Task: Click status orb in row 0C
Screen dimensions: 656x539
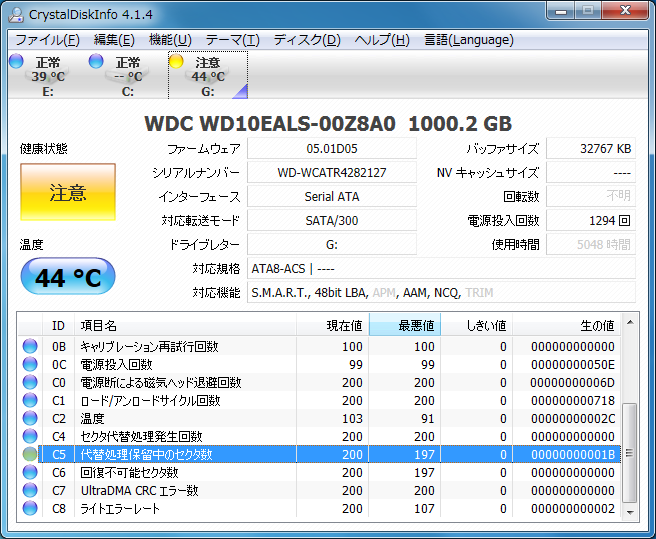Action: [30, 364]
